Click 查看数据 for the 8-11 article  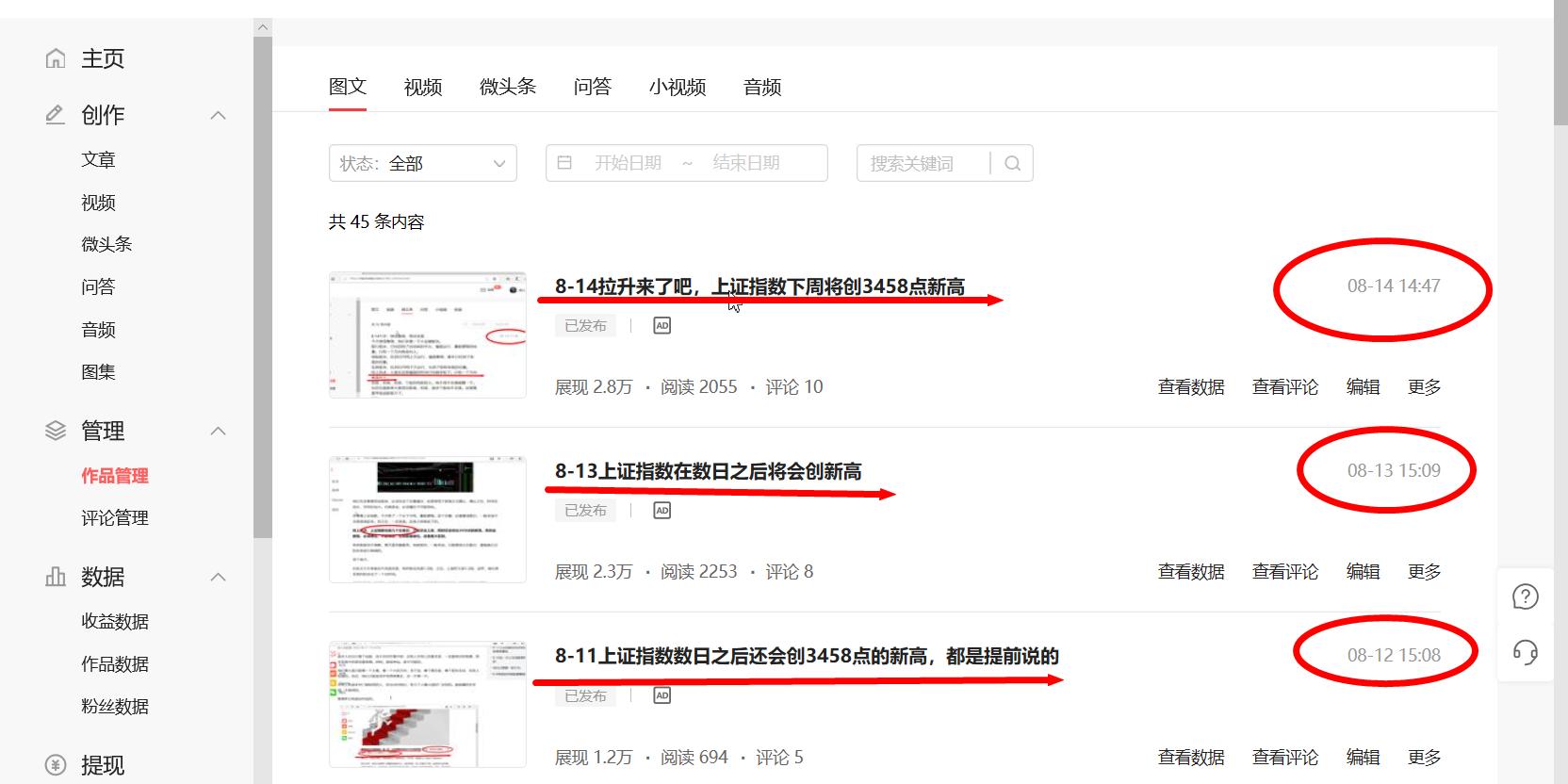click(x=1191, y=758)
